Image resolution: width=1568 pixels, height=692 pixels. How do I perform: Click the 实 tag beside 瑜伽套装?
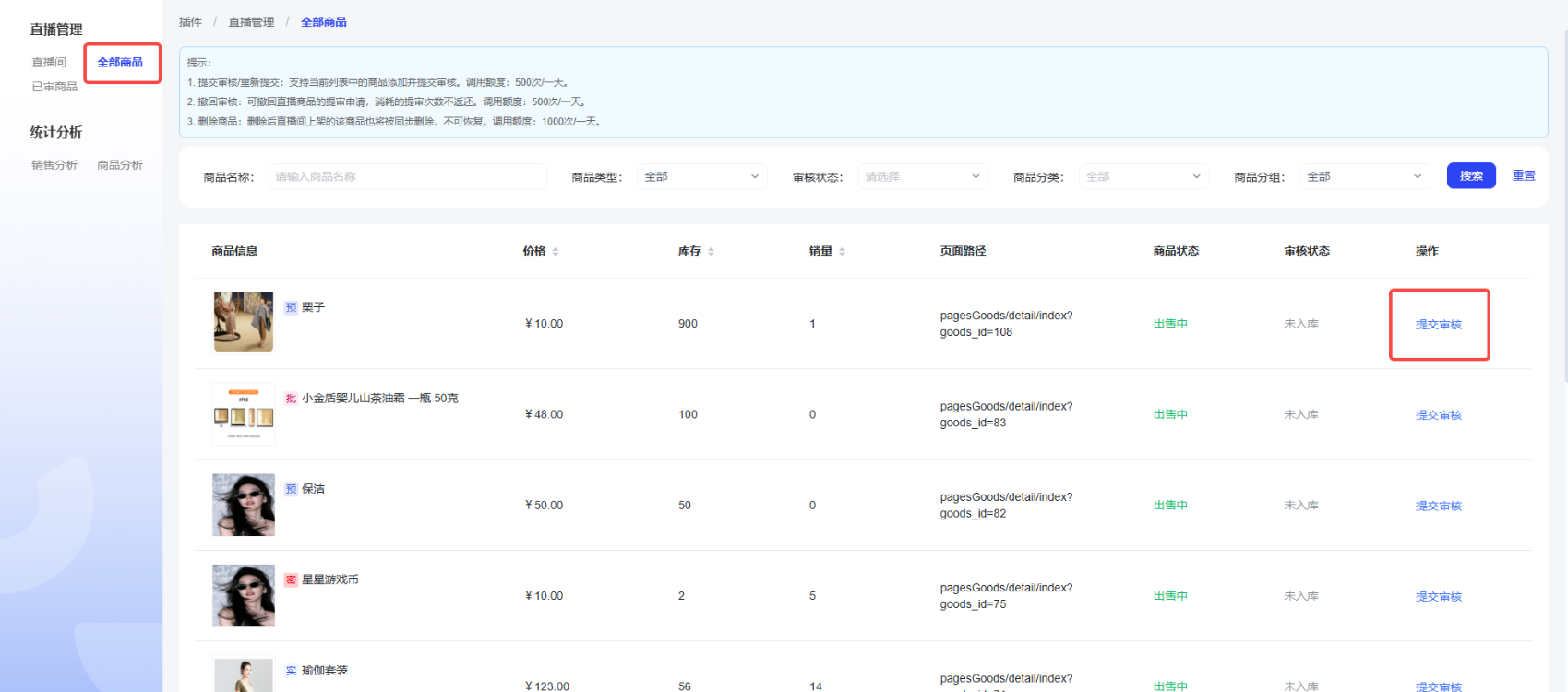click(x=291, y=671)
